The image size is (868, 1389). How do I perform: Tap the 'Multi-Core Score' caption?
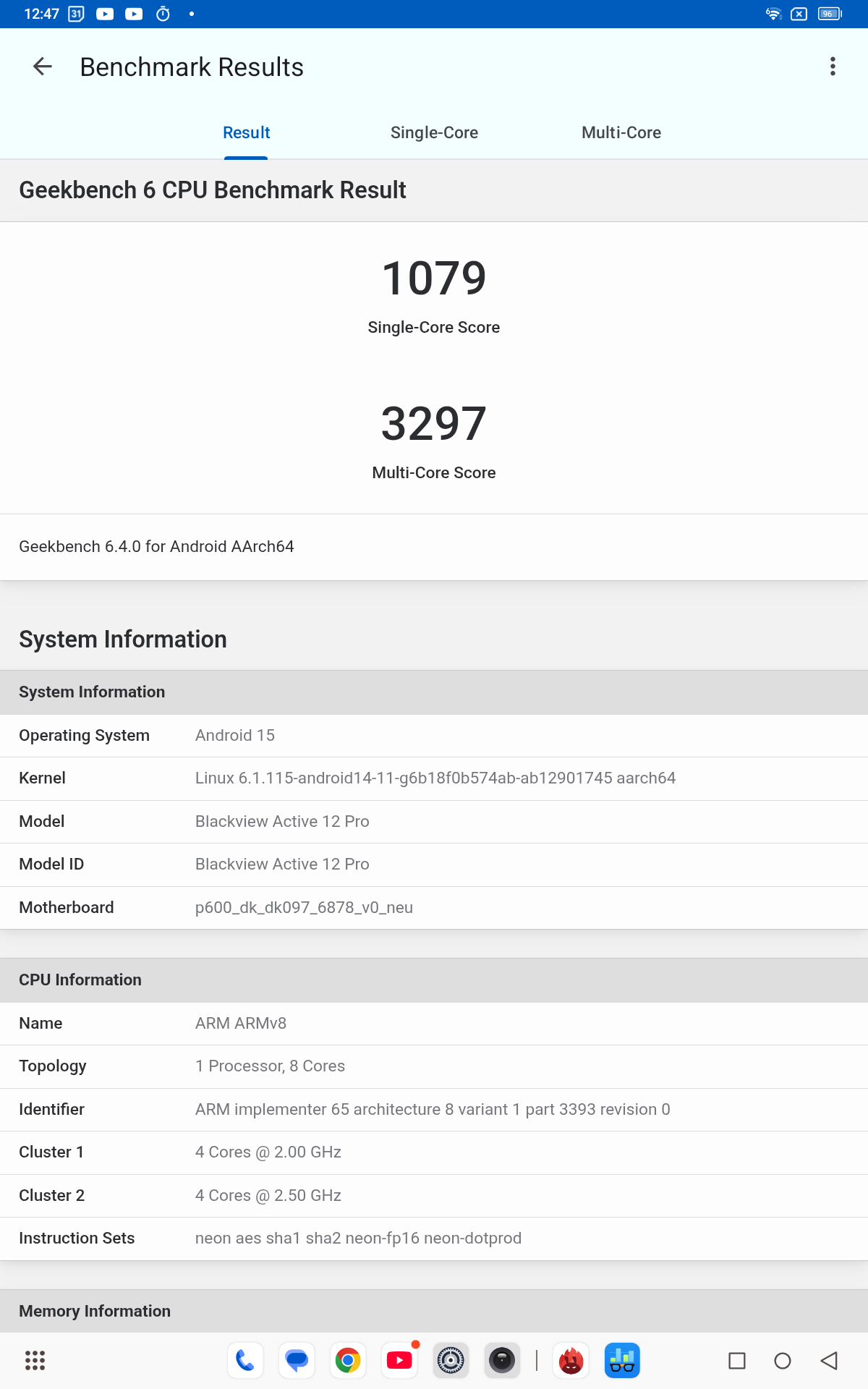click(434, 472)
